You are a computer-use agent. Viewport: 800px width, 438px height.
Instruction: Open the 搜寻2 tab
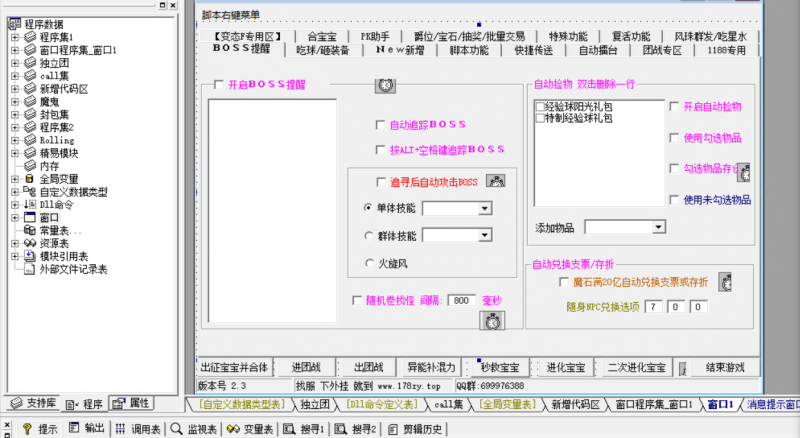click(356, 429)
